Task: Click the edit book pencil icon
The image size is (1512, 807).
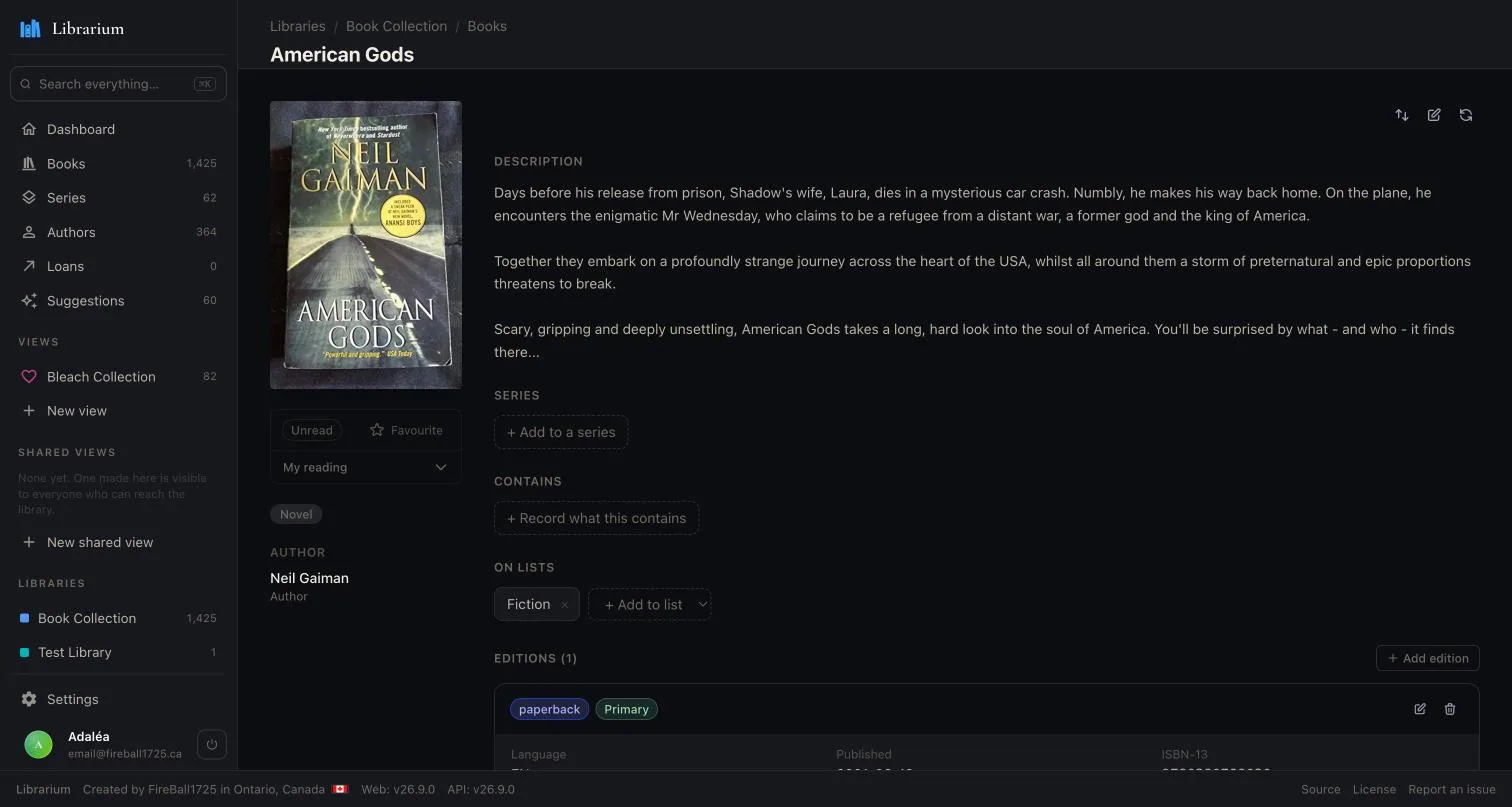Action: (x=1434, y=115)
